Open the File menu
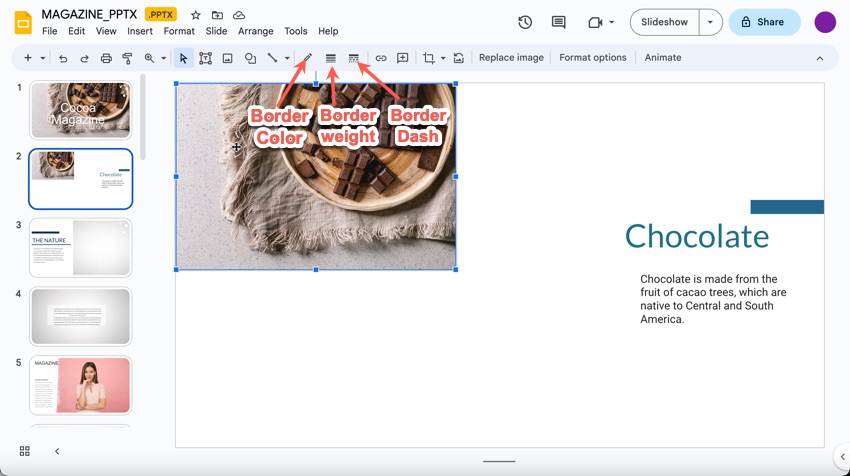850x476 pixels. [x=49, y=31]
